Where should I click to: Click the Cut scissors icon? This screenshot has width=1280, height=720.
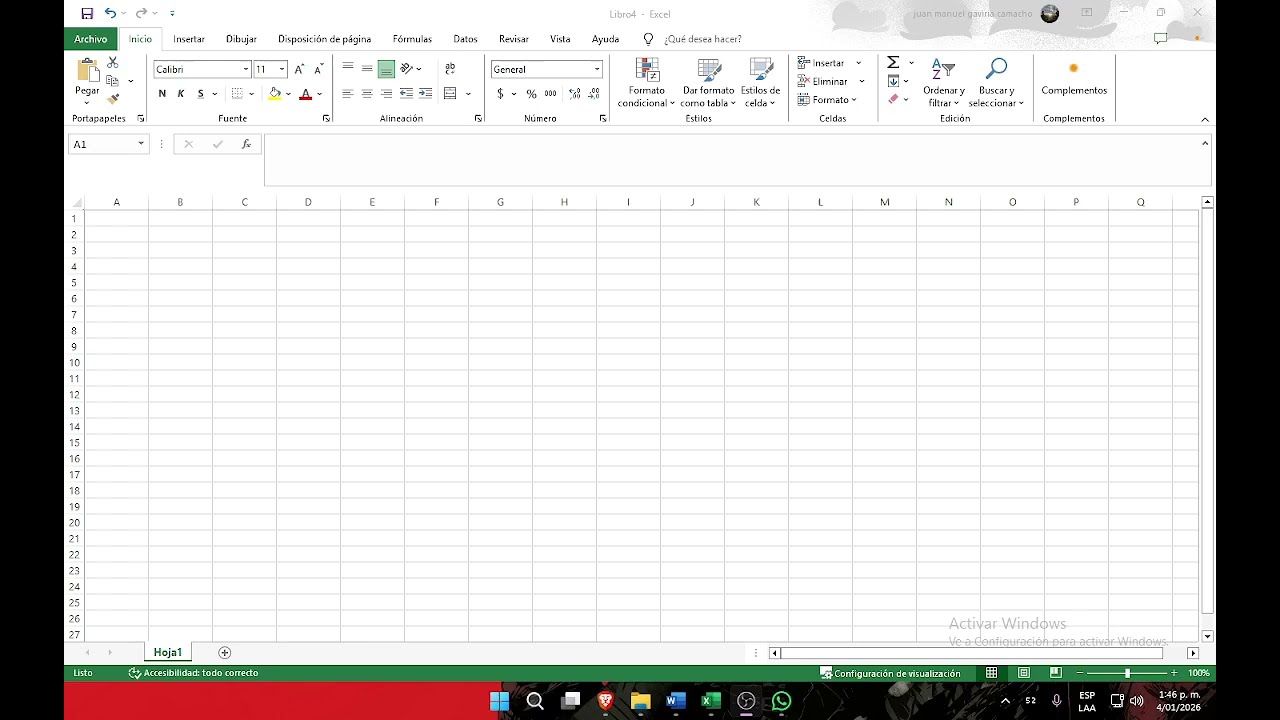(x=112, y=63)
